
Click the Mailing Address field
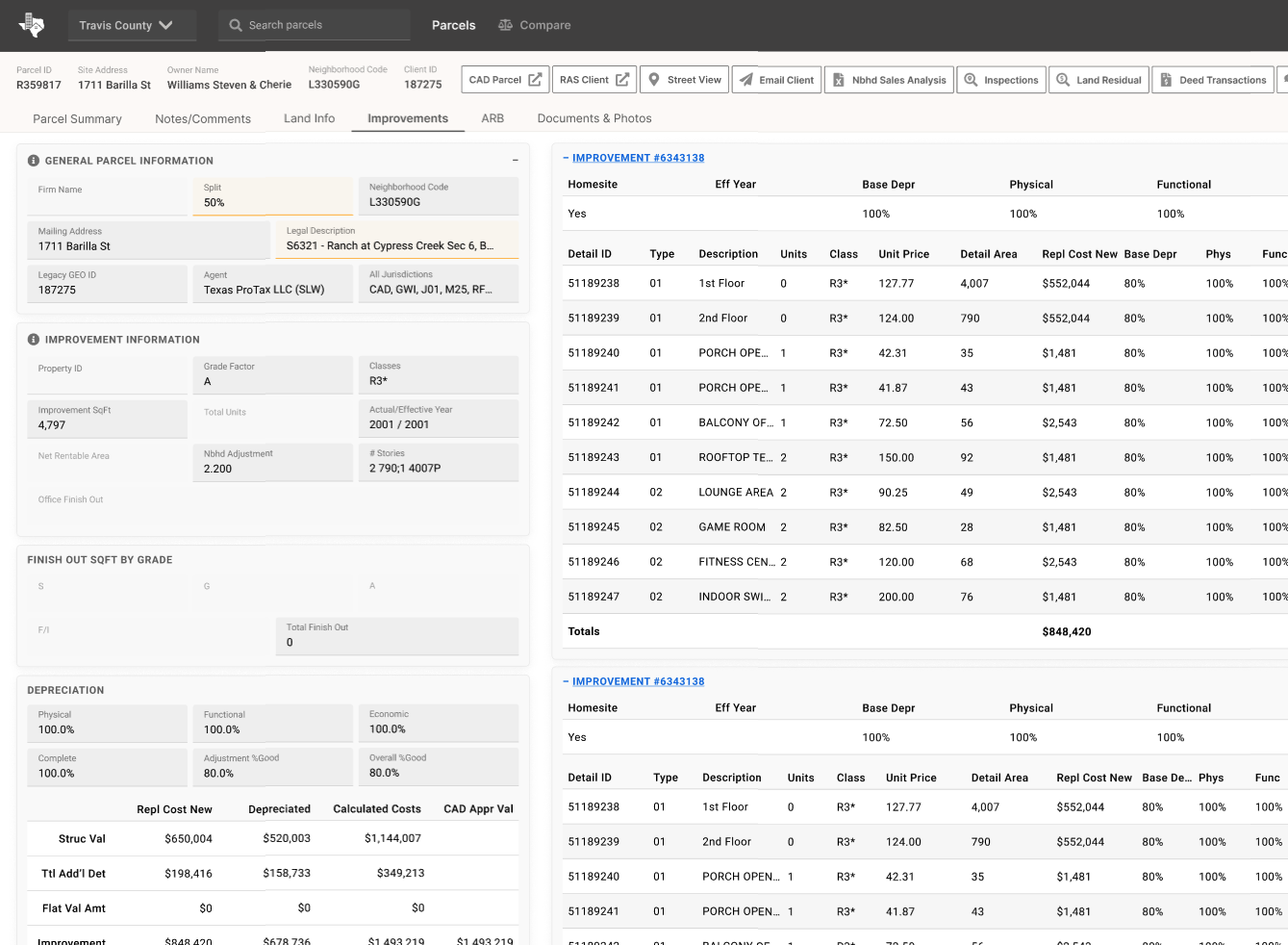pyautogui.click(x=148, y=240)
